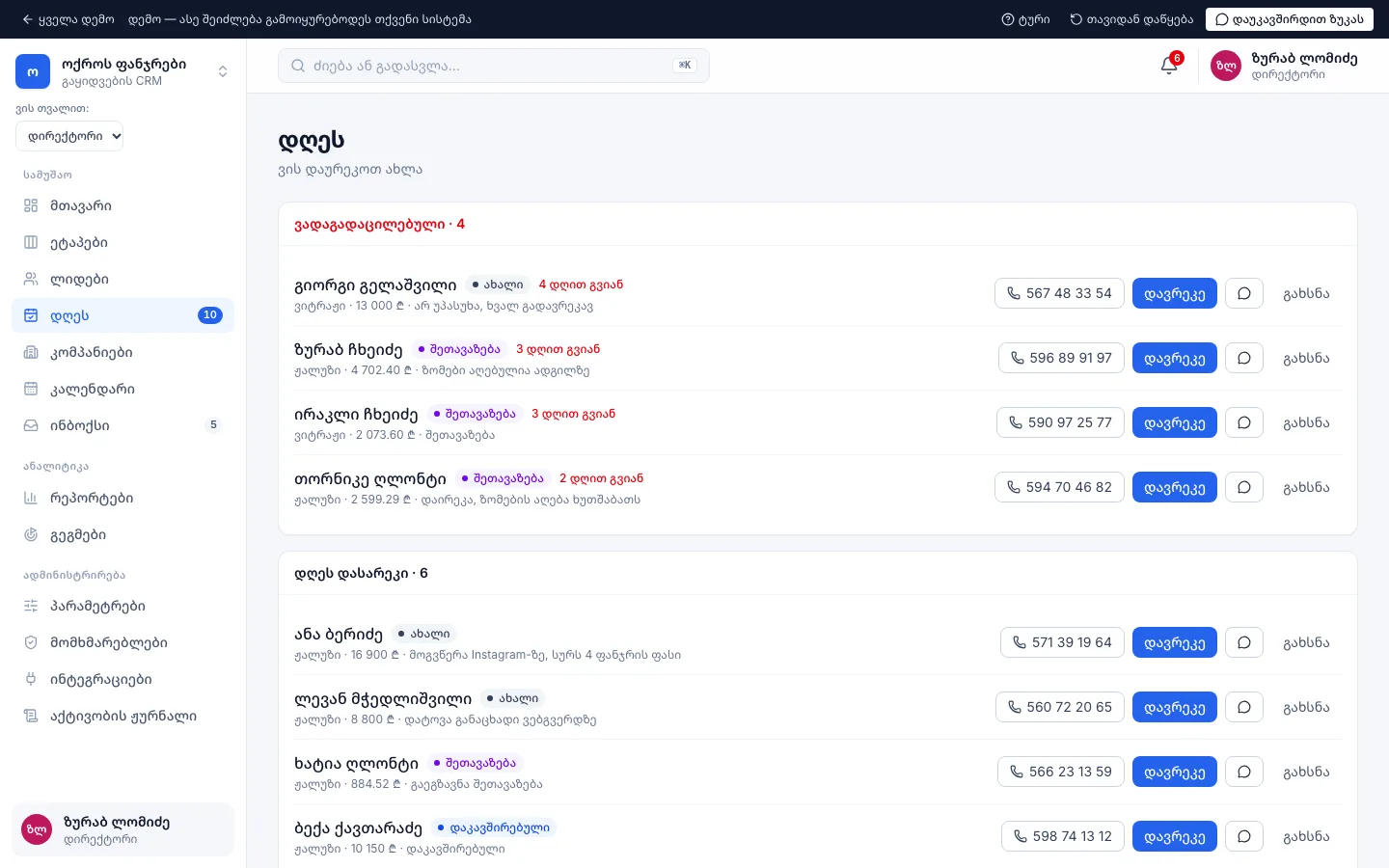The width and height of the screenshot is (1389, 868).
Task: Click თავიდან დაწყება to restart
Action: [x=1131, y=19]
